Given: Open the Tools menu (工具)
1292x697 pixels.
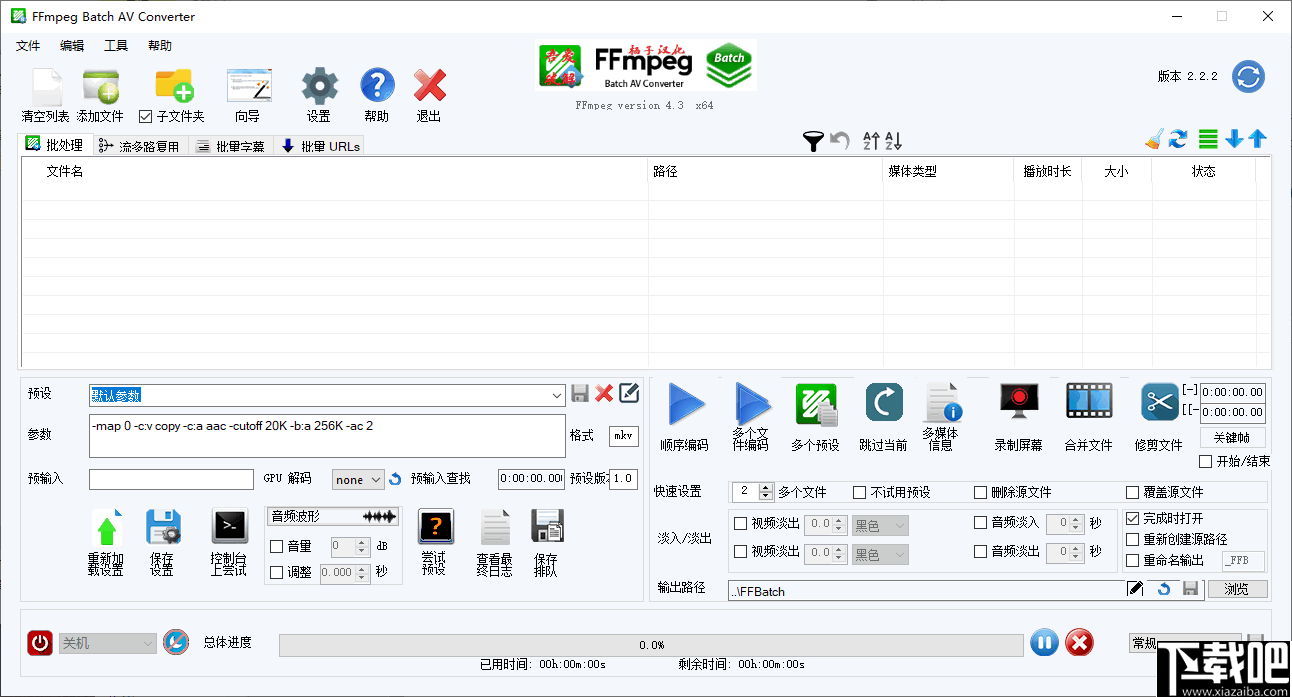Looking at the screenshot, I should (x=116, y=46).
